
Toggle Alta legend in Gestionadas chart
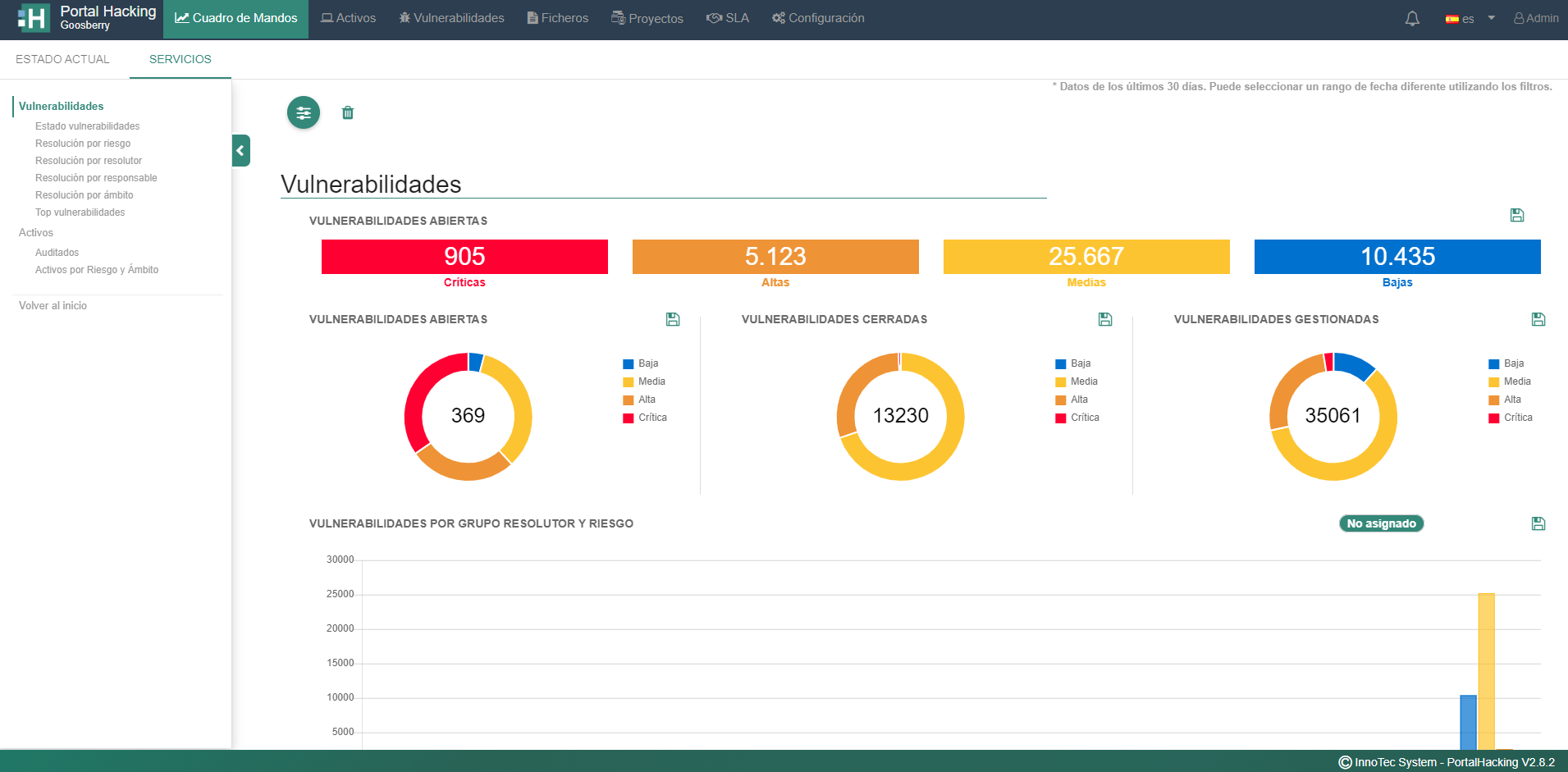pyautogui.click(x=1505, y=400)
